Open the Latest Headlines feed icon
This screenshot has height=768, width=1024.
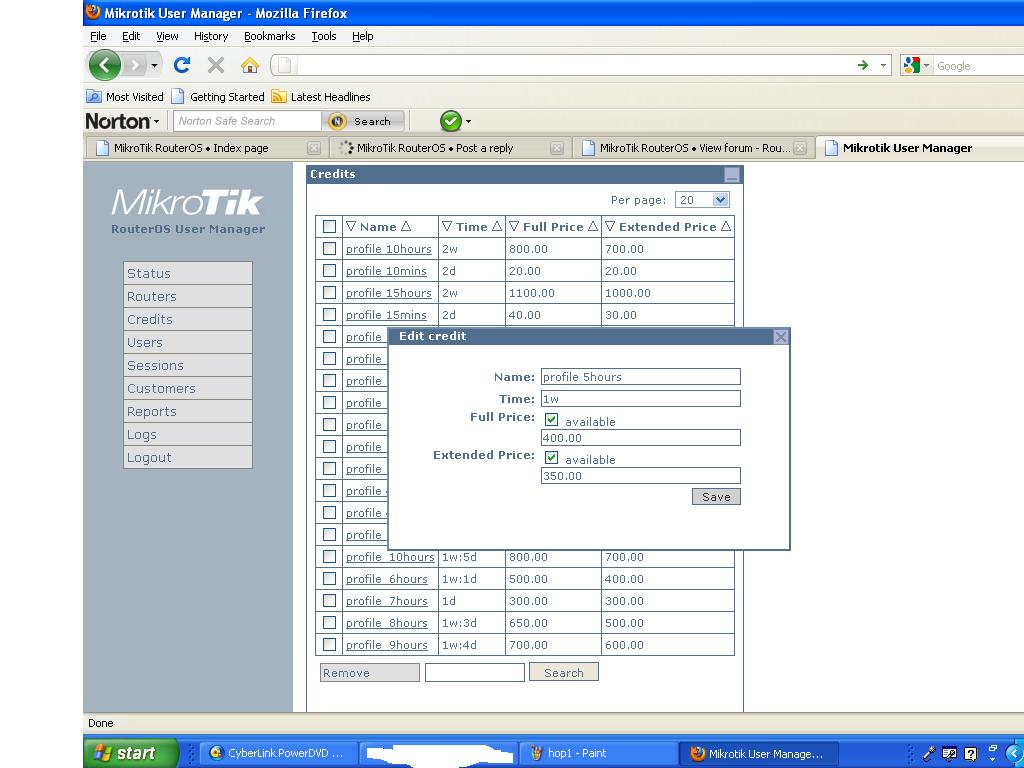tap(279, 97)
